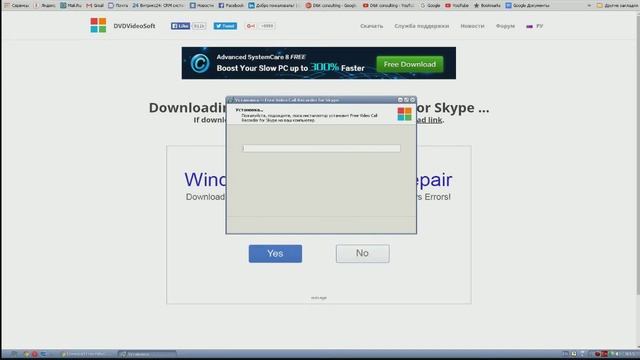Click the Windows Start button
Image resolution: width=640 pixels, height=360 pixels.
pos(13,354)
